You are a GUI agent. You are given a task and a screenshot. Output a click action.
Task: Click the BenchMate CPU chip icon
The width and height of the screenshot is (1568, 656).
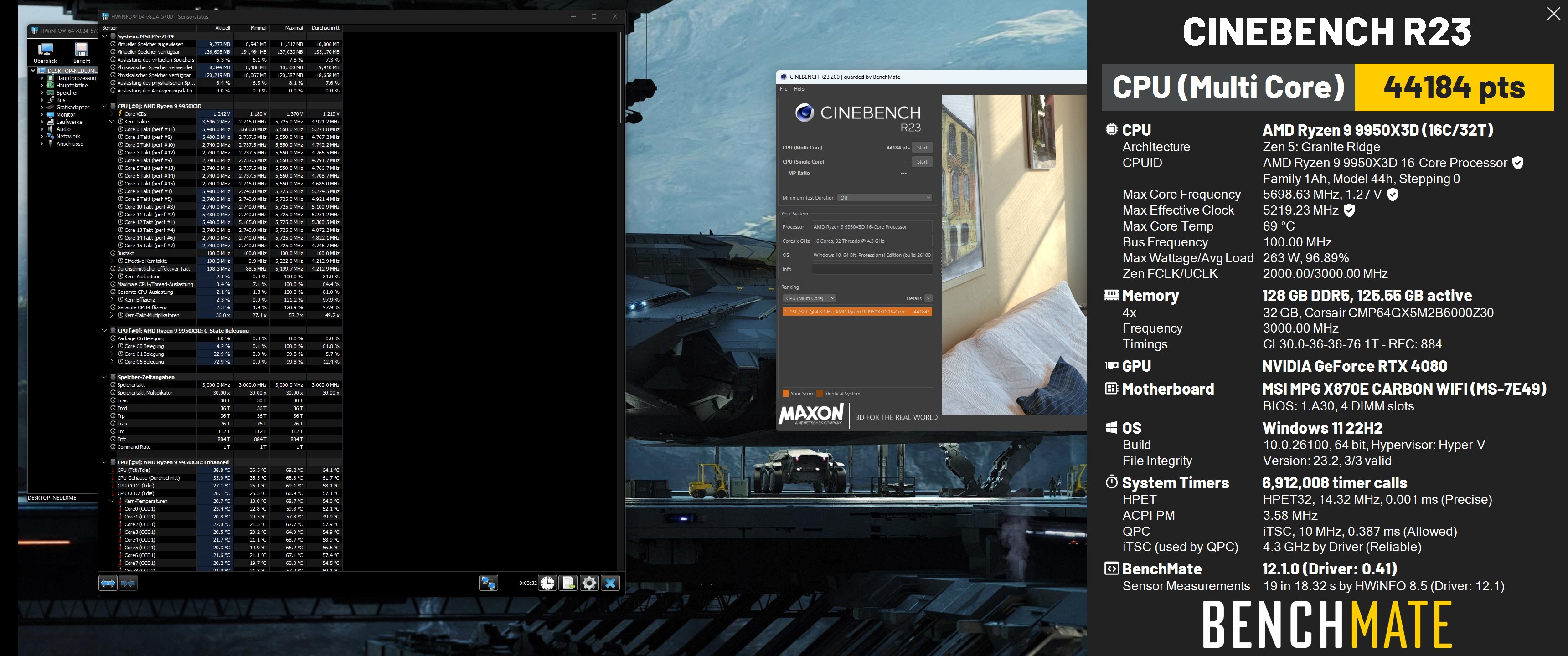(x=1111, y=130)
